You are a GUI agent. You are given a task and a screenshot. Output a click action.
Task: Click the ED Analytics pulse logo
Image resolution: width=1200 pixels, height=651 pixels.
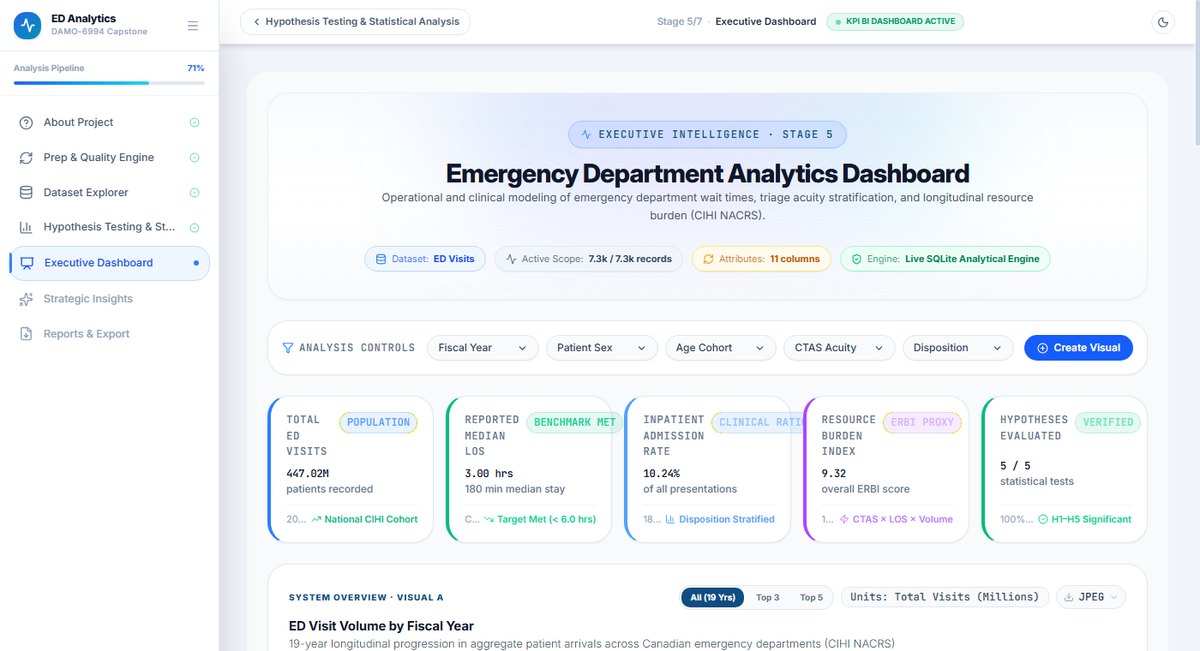click(x=27, y=25)
